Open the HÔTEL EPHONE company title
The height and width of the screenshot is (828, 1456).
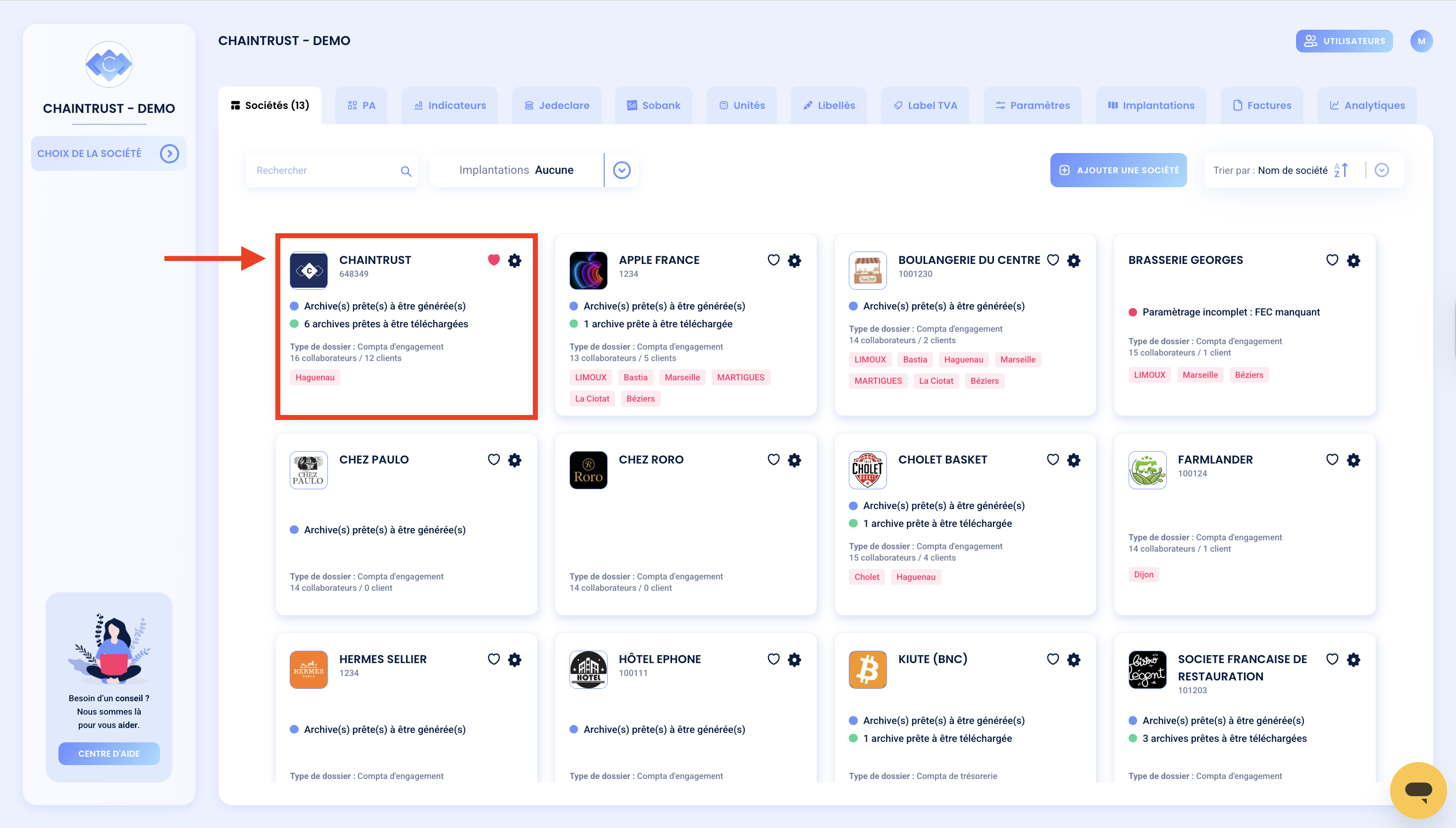click(660, 659)
